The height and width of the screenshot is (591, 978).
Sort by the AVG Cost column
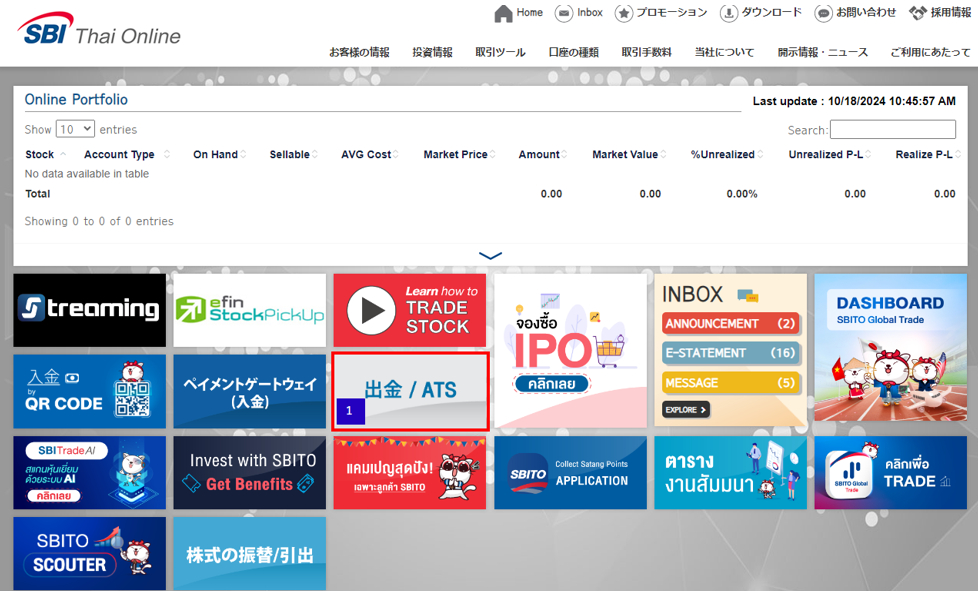[369, 155]
